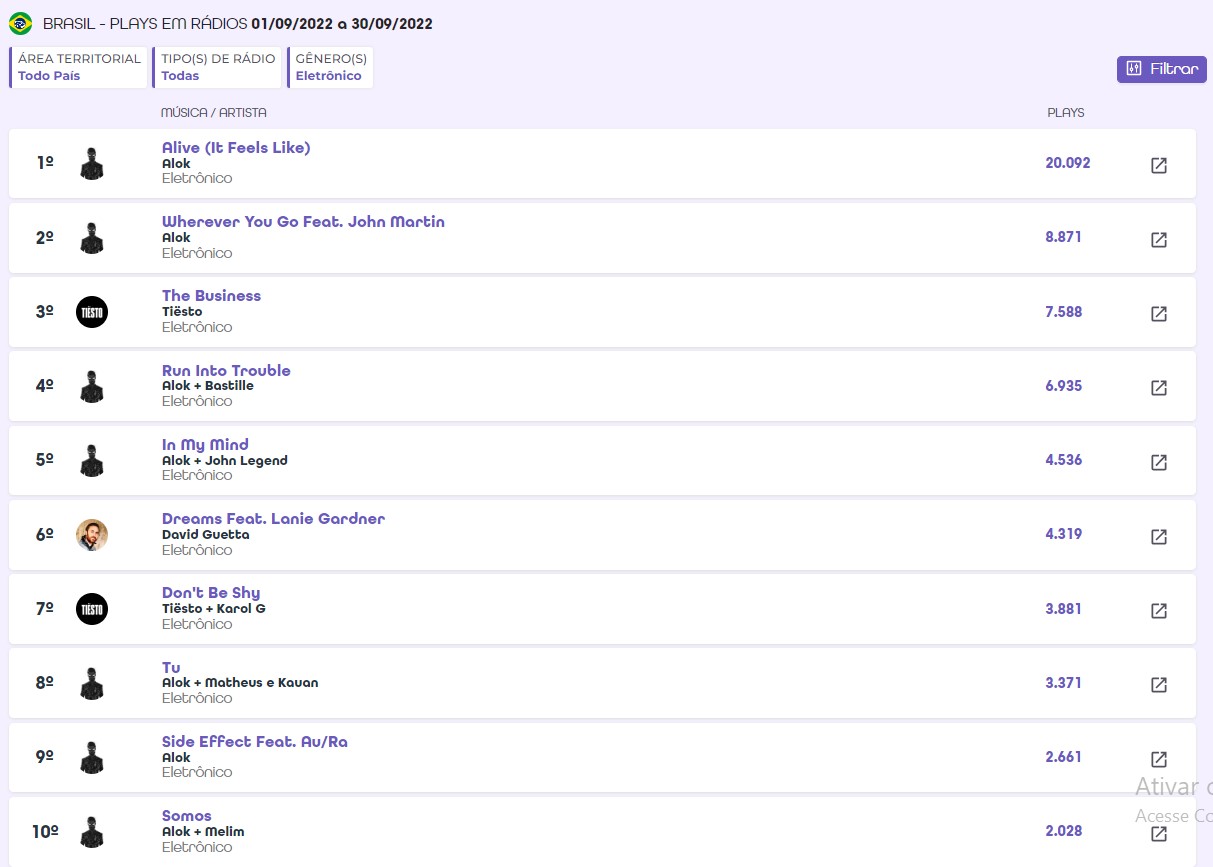Open song Wherever You Go Feat. John Martin

click(x=303, y=222)
